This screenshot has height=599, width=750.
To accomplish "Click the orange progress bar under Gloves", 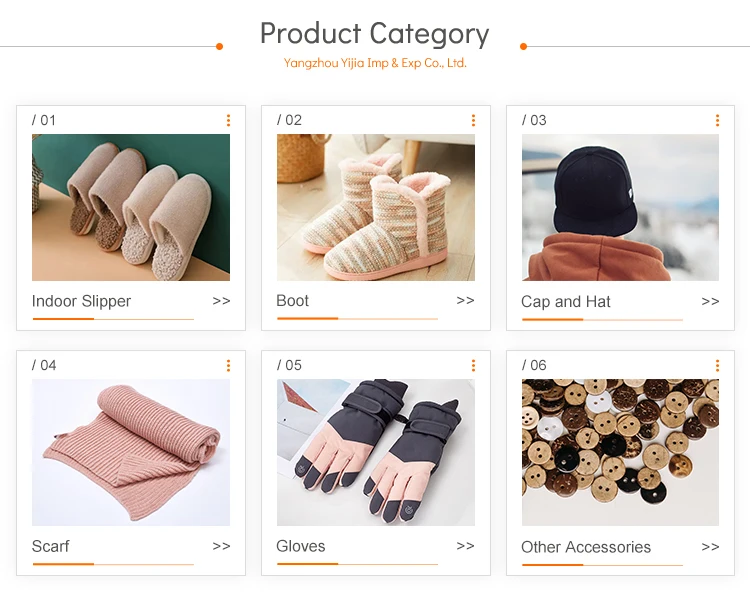I will 308,564.
